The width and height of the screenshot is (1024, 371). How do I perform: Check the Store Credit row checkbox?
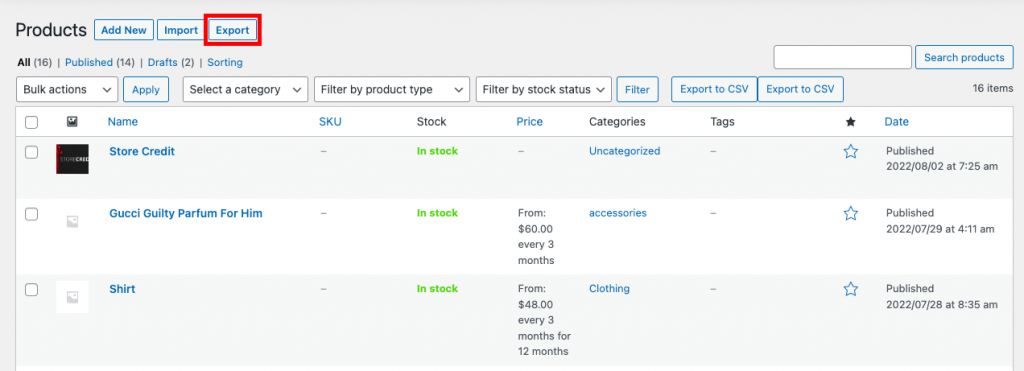31,152
